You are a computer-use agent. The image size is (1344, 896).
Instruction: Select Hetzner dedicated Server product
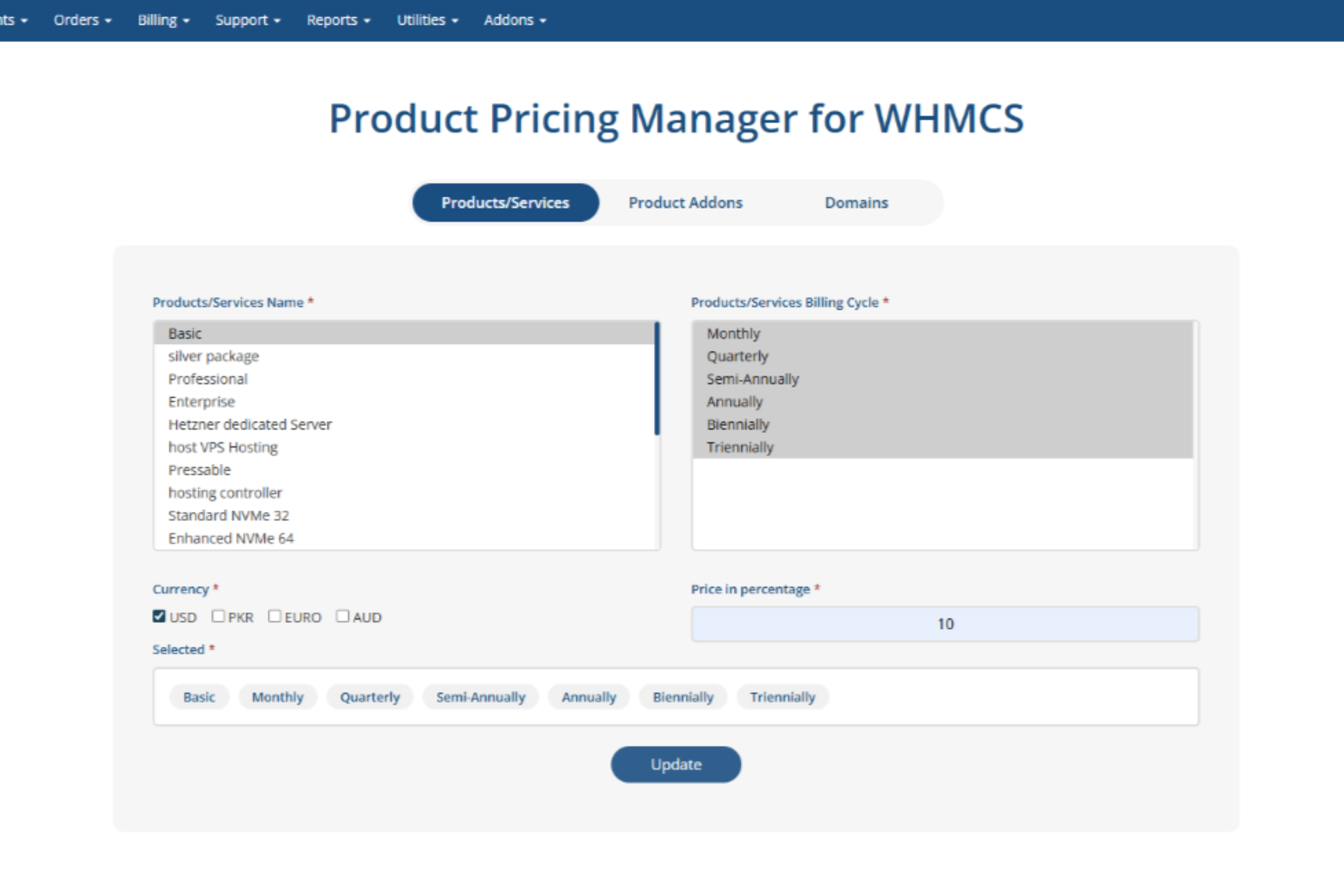[250, 424]
